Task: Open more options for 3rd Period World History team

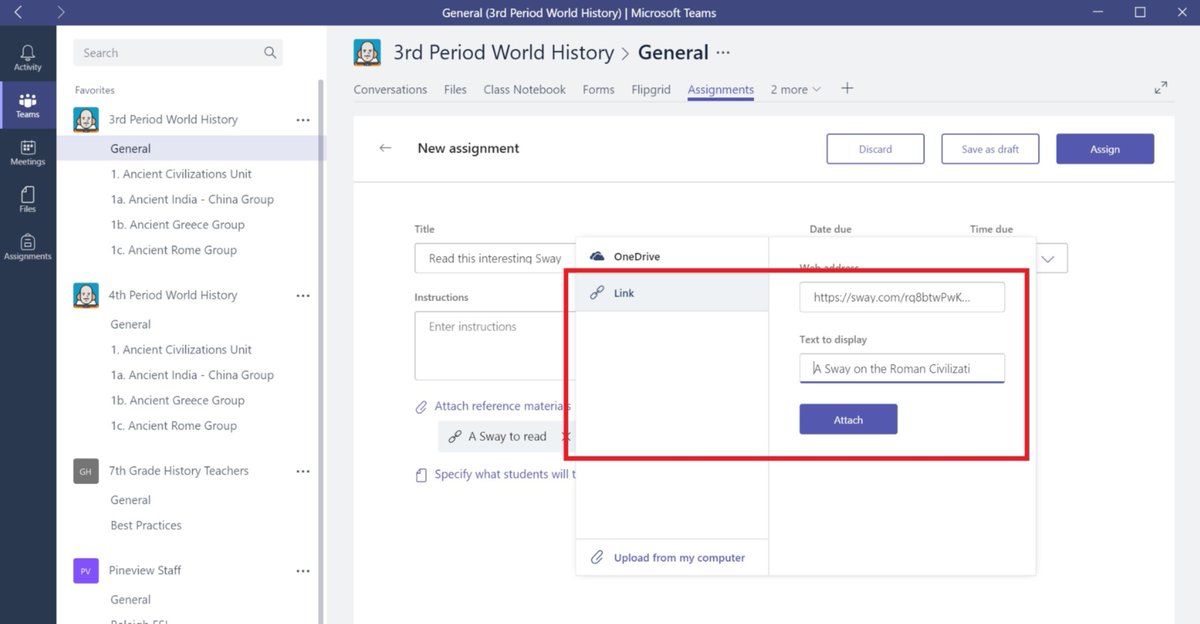Action: point(303,120)
